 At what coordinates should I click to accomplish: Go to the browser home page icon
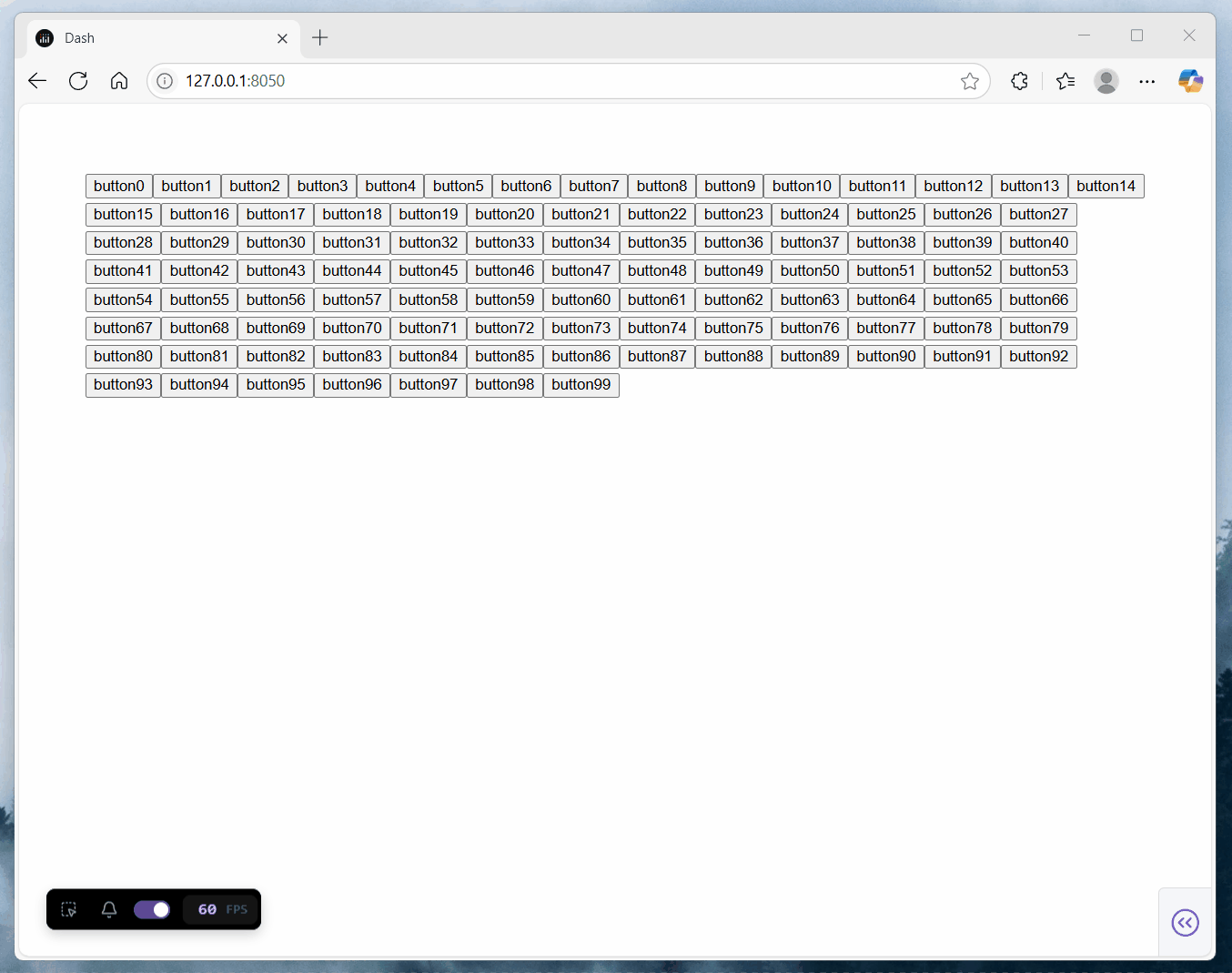119,81
